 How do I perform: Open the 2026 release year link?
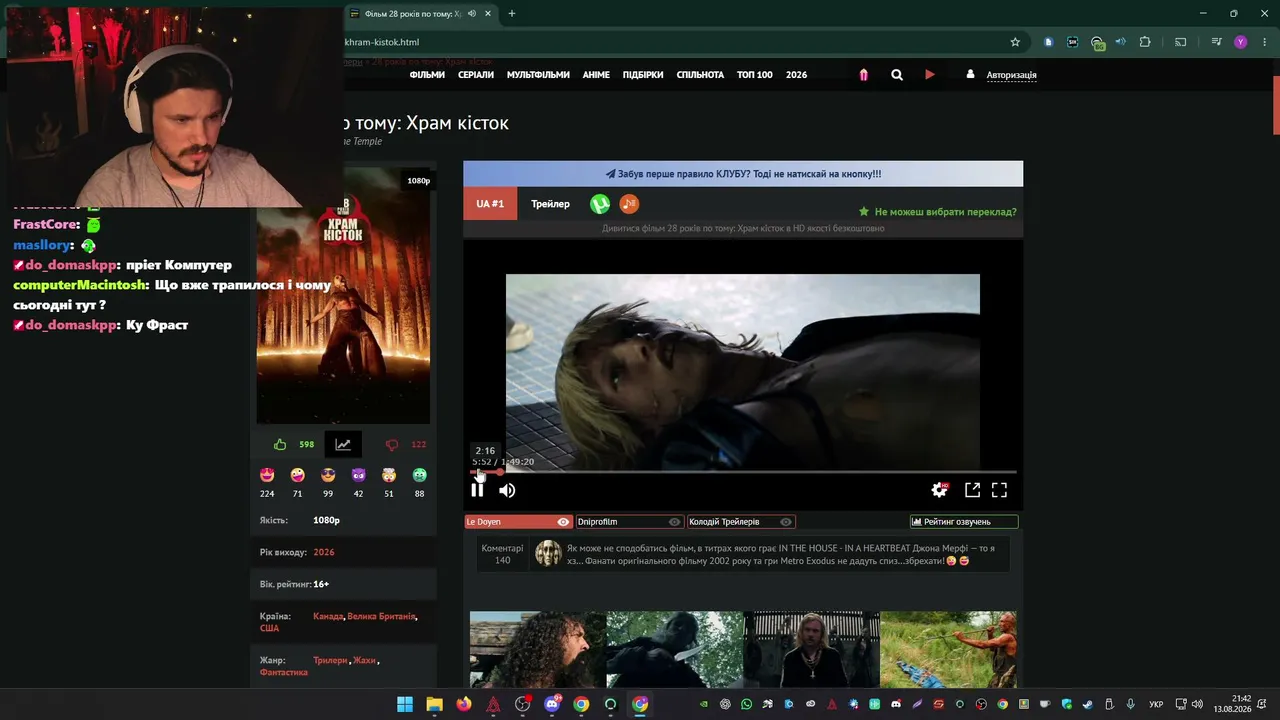coord(324,552)
